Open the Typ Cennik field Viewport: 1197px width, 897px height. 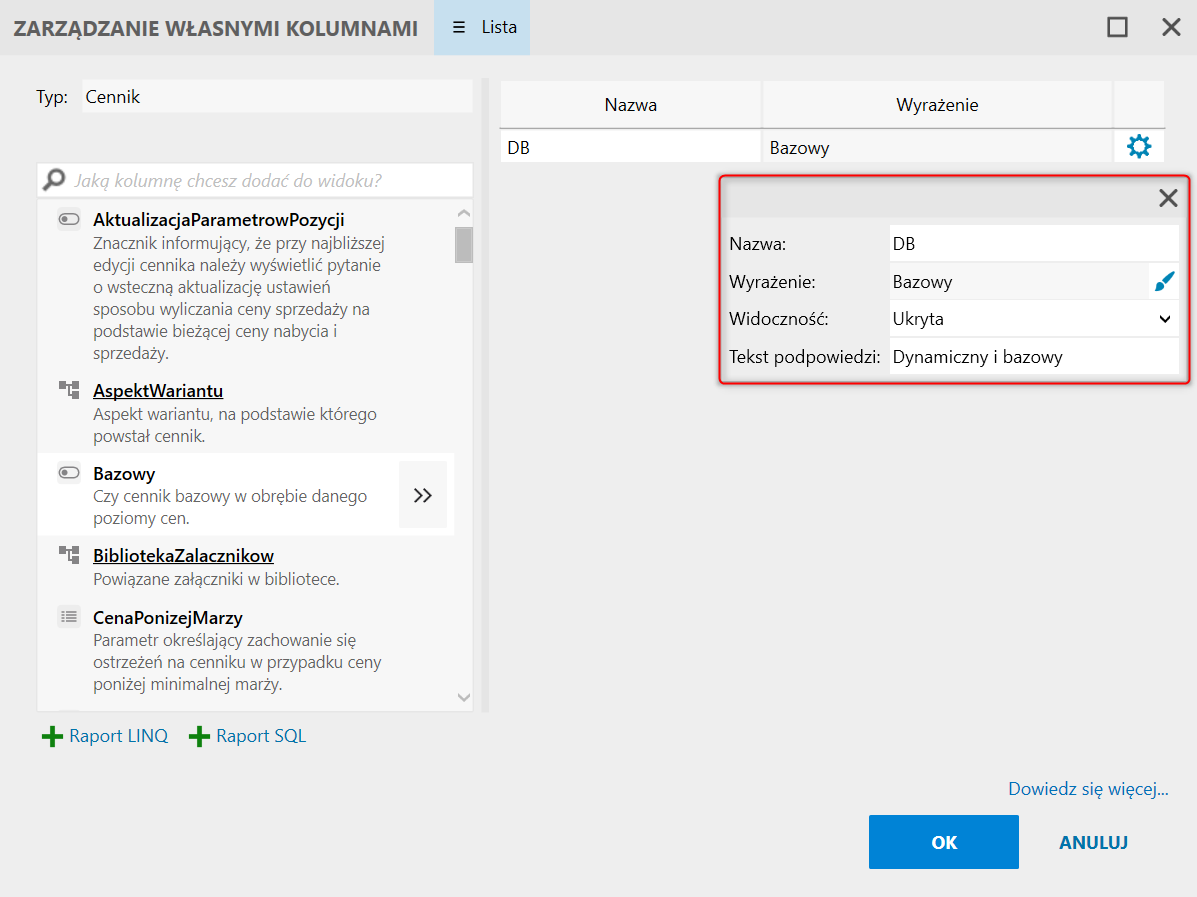277,97
